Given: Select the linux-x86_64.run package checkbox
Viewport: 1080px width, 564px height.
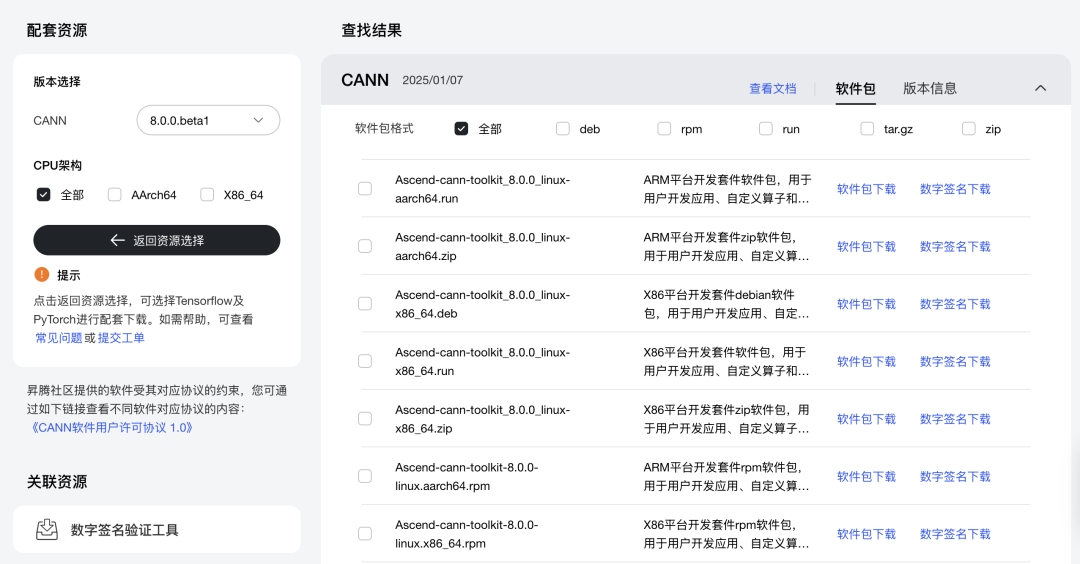Looking at the screenshot, I should click(365, 361).
